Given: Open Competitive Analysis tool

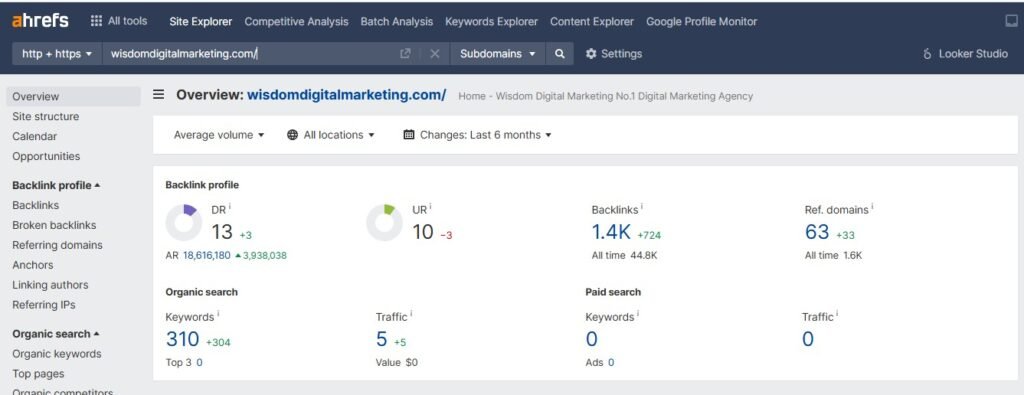Looking at the screenshot, I should (296, 22).
